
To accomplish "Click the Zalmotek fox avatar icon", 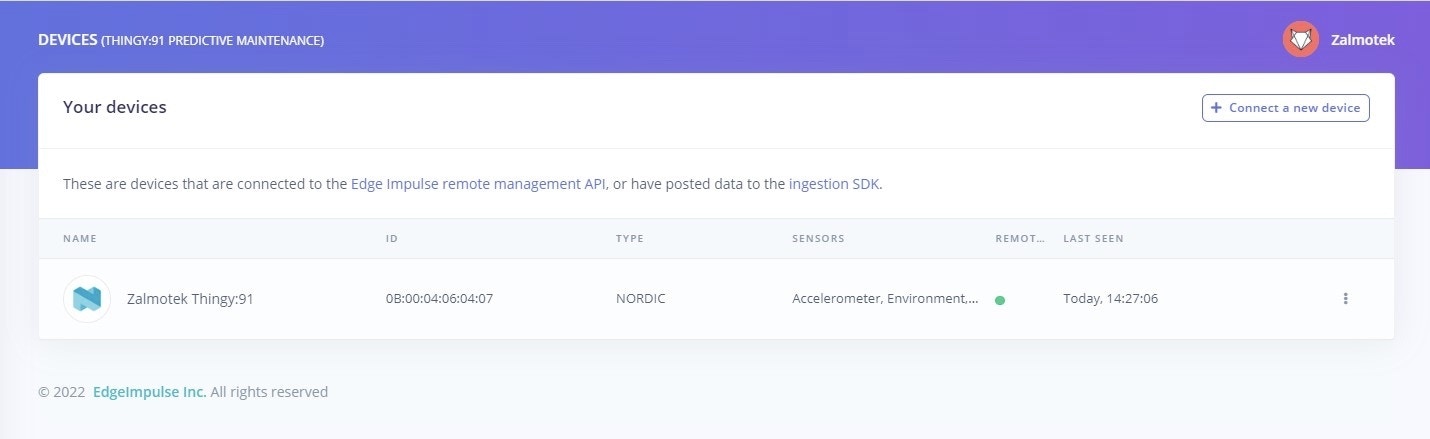I will coord(1301,39).
